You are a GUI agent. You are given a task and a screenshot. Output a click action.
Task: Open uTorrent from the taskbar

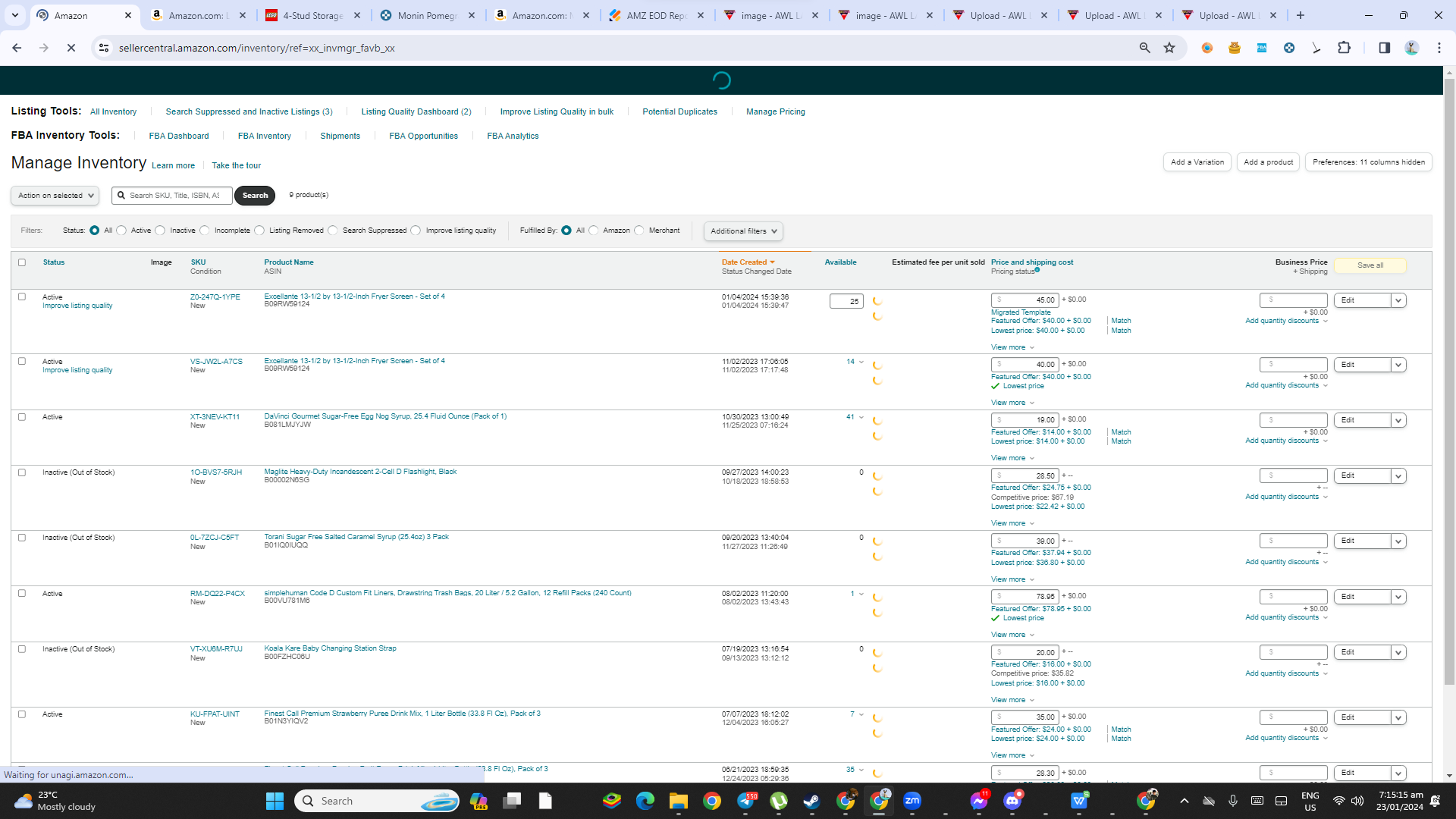coord(779,801)
